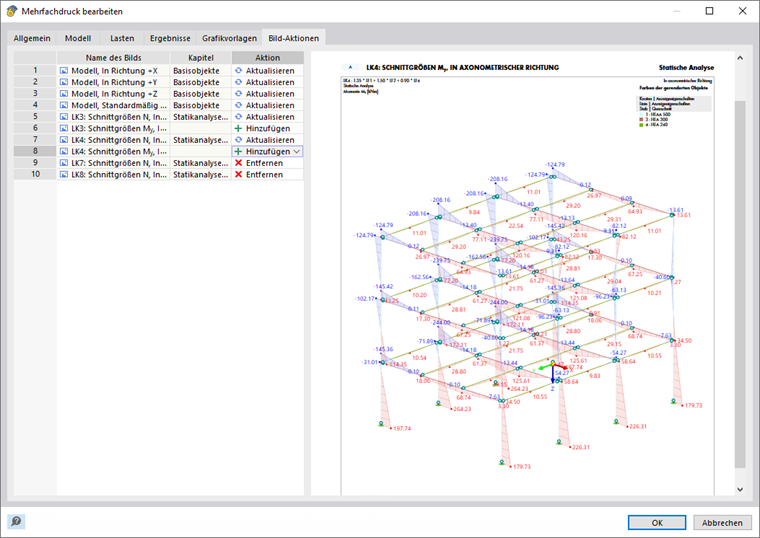Click the 'Kapitel' column header

pyautogui.click(x=201, y=58)
